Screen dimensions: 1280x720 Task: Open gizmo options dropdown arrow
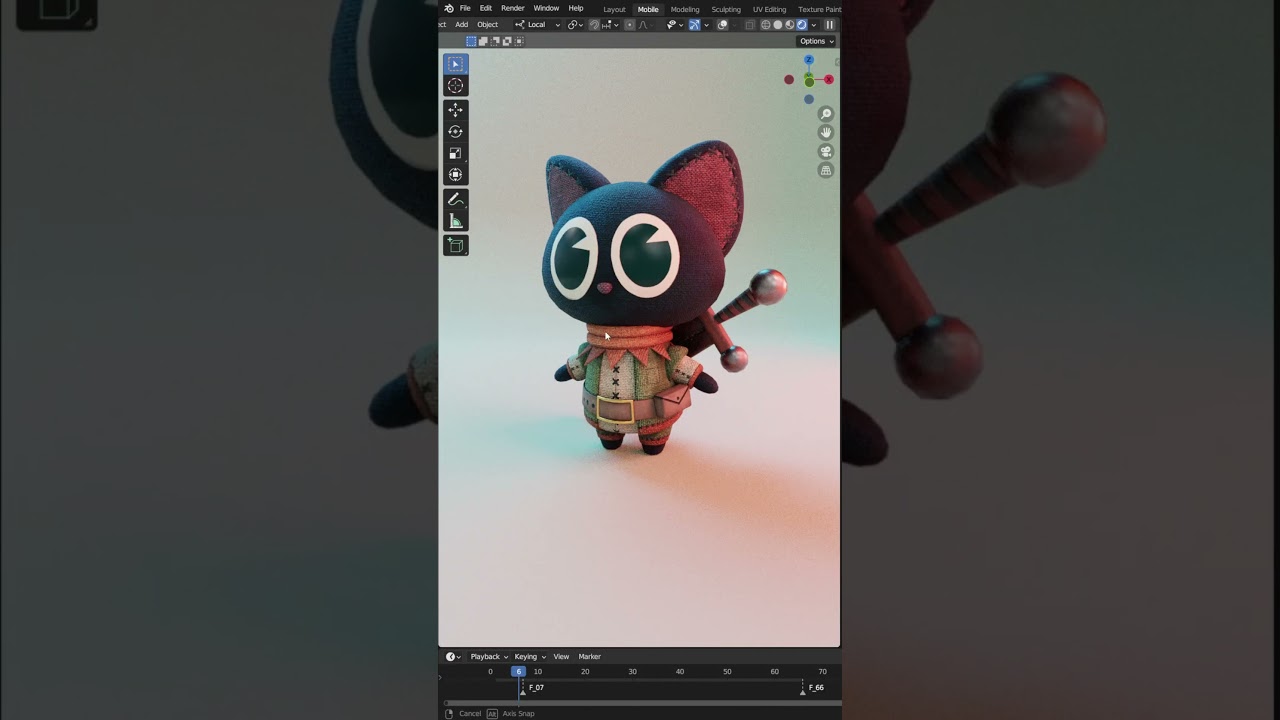tap(707, 25)
